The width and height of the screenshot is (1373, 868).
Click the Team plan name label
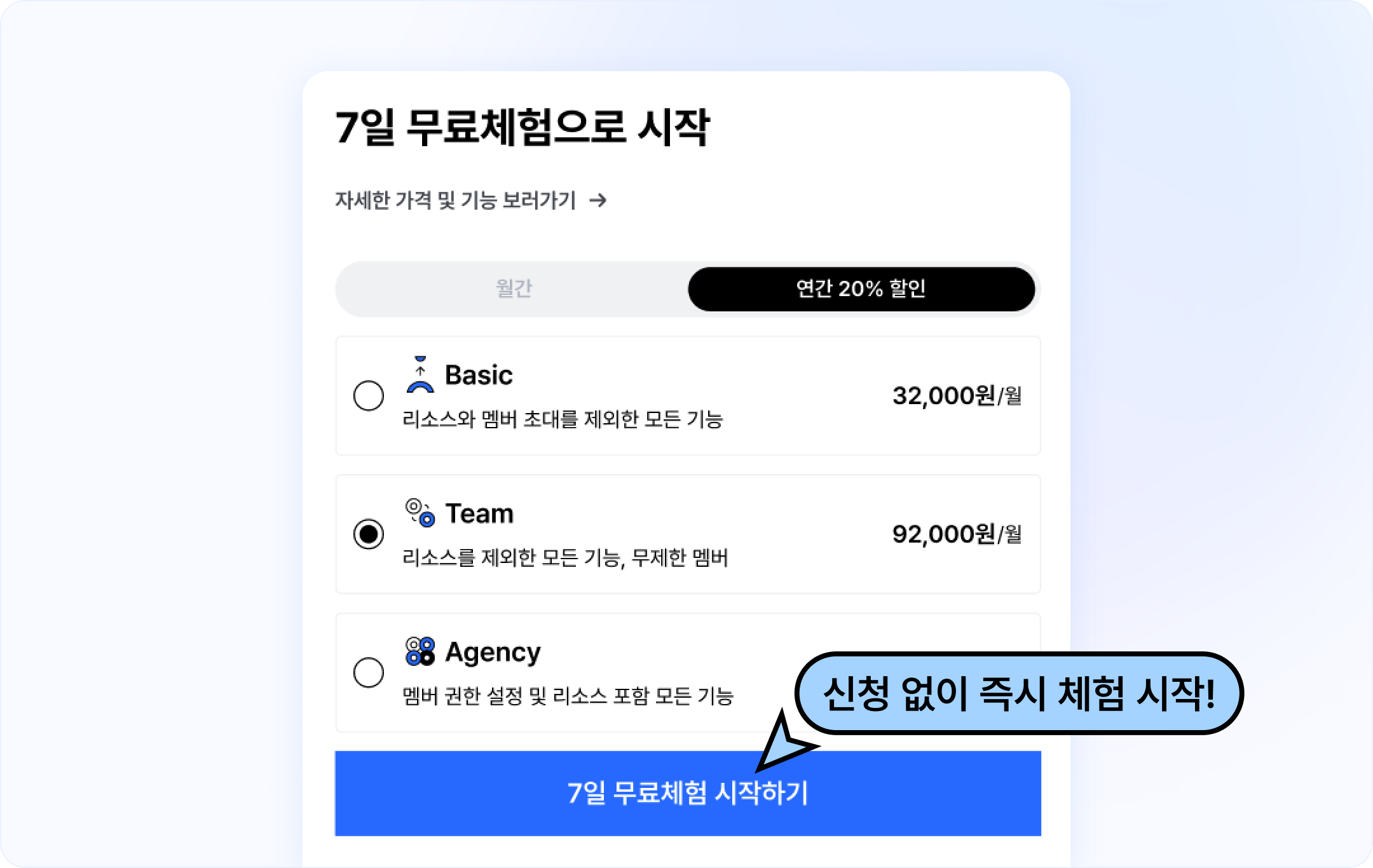[479, 513]
